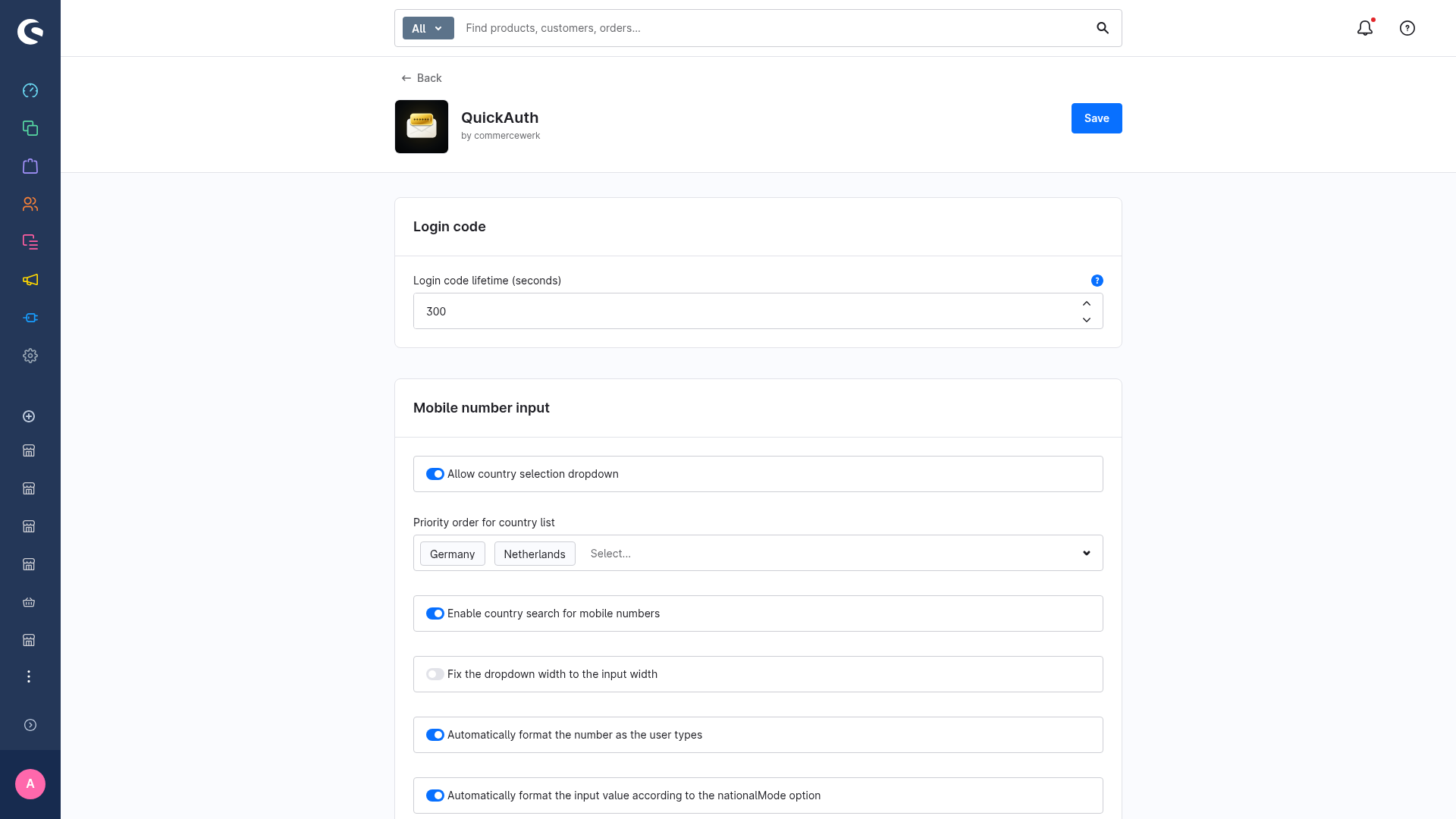Enable Fix the dropdown width to input width
This screenshot has width=1456, height=819.
(x=435, y=674)
